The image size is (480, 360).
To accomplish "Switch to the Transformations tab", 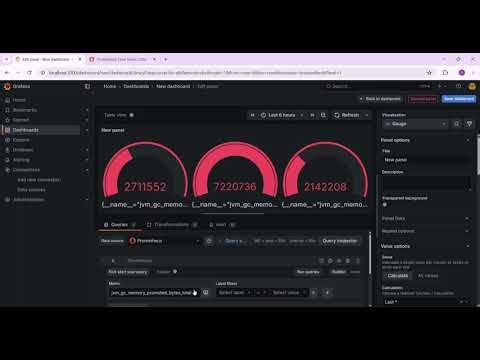I will tap(172, 225).
